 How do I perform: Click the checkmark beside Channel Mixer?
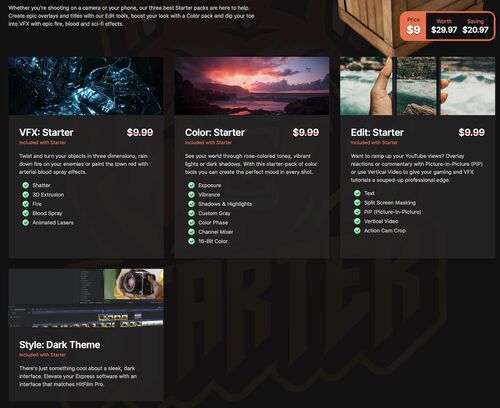coord(191,232)
